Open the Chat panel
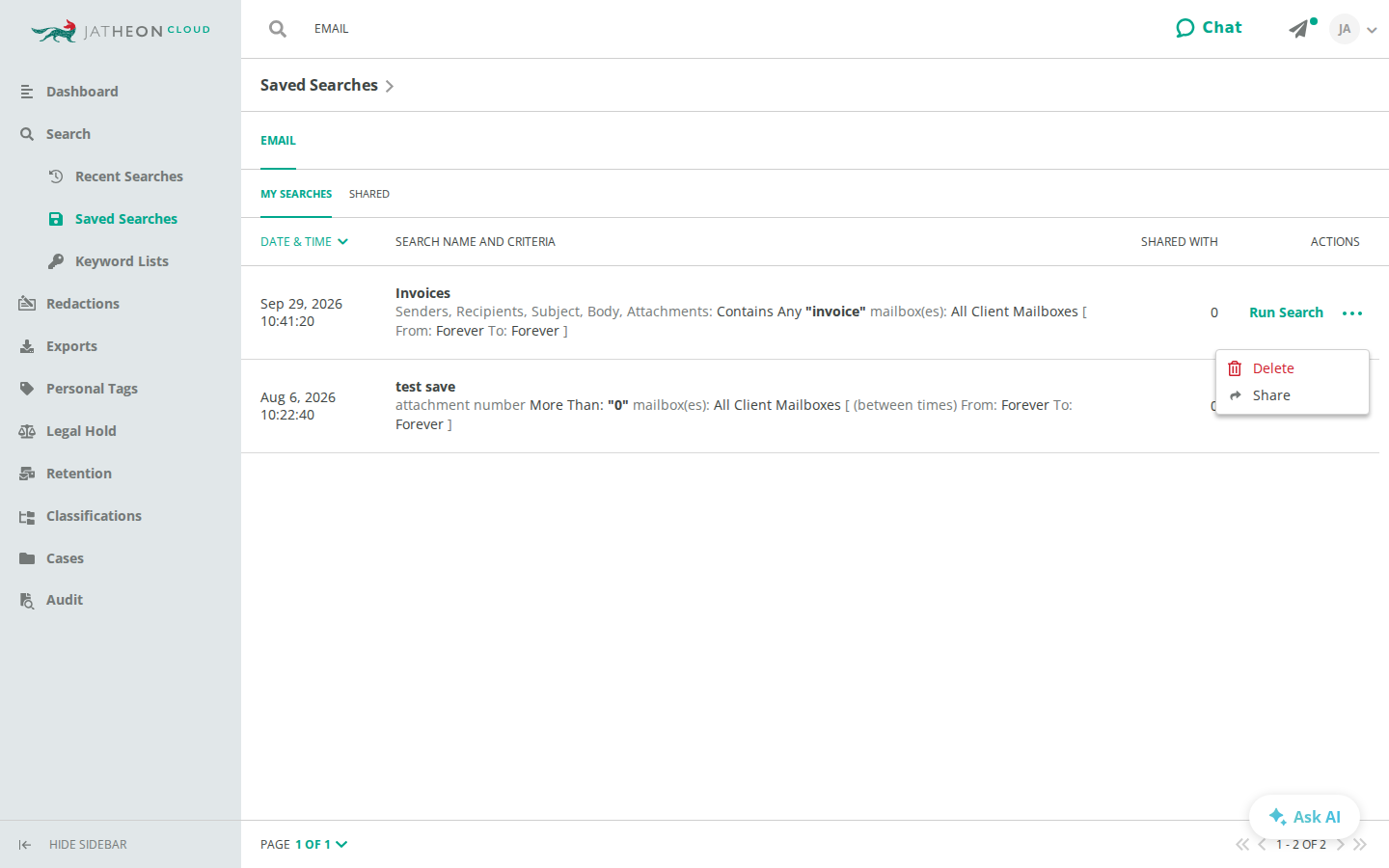The width and height of the screenshot is (1389, 868). pyautogui.click(x=1209, y=28)
